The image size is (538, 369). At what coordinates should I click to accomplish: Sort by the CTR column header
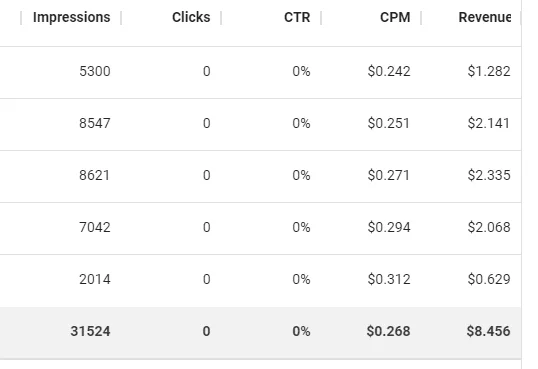coord(297,17)
